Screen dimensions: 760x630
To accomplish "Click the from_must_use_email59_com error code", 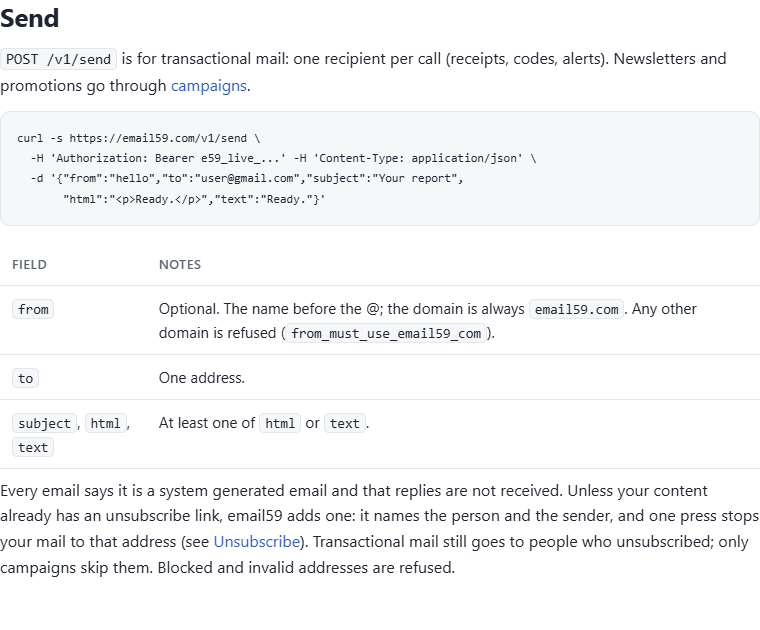I will tap(386, 333).
